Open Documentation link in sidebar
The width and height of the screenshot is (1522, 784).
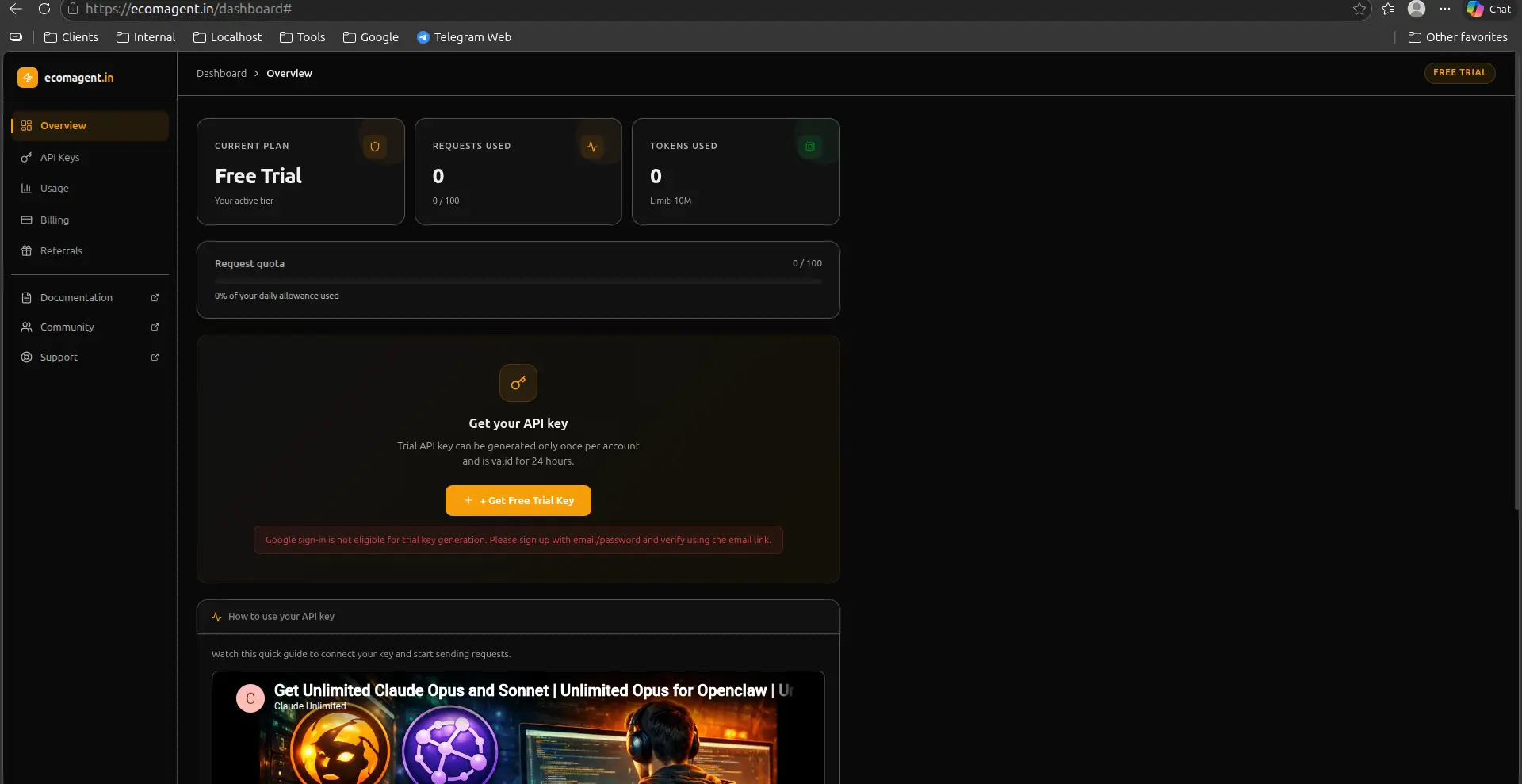click(90, 297)
